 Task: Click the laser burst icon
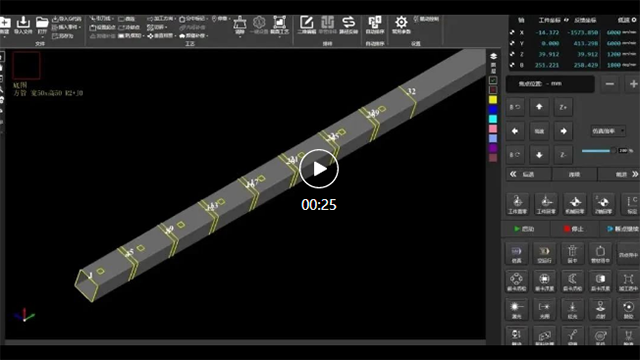point(516,309)
